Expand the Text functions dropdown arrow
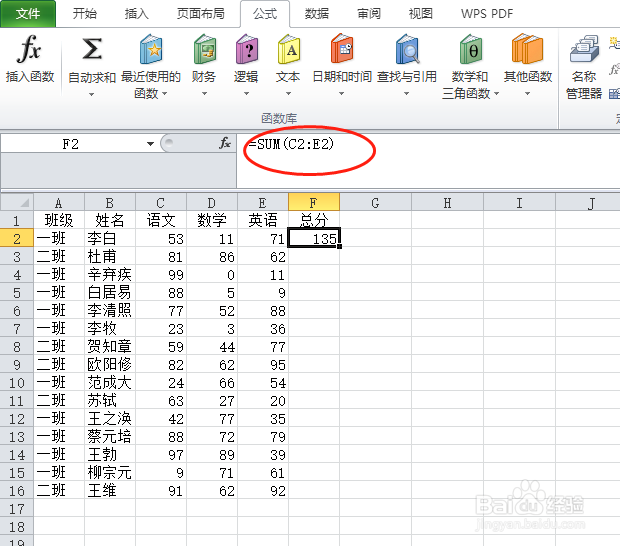The image size is (620, 546). pyautogui.click(x=288, y=94)
